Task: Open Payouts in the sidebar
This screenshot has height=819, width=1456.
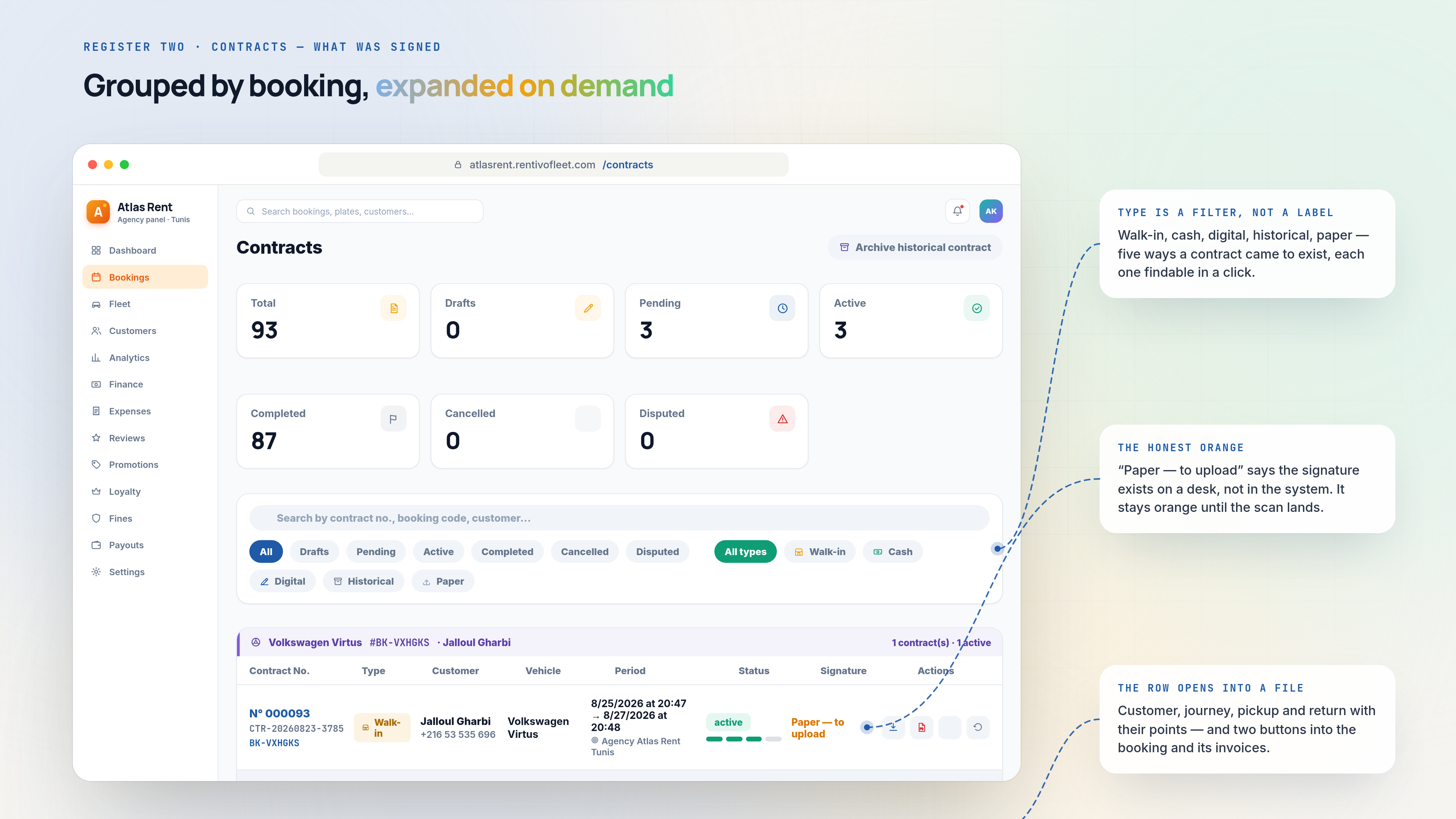Action: [x=145, y=545]
